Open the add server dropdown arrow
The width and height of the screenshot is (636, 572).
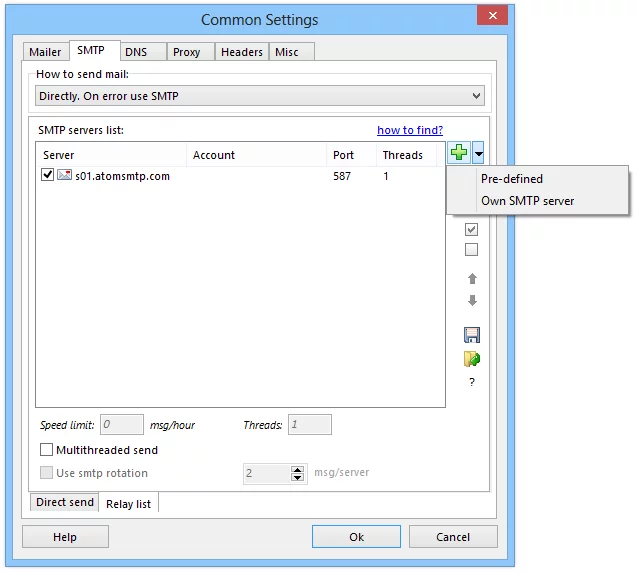point(479,153)
